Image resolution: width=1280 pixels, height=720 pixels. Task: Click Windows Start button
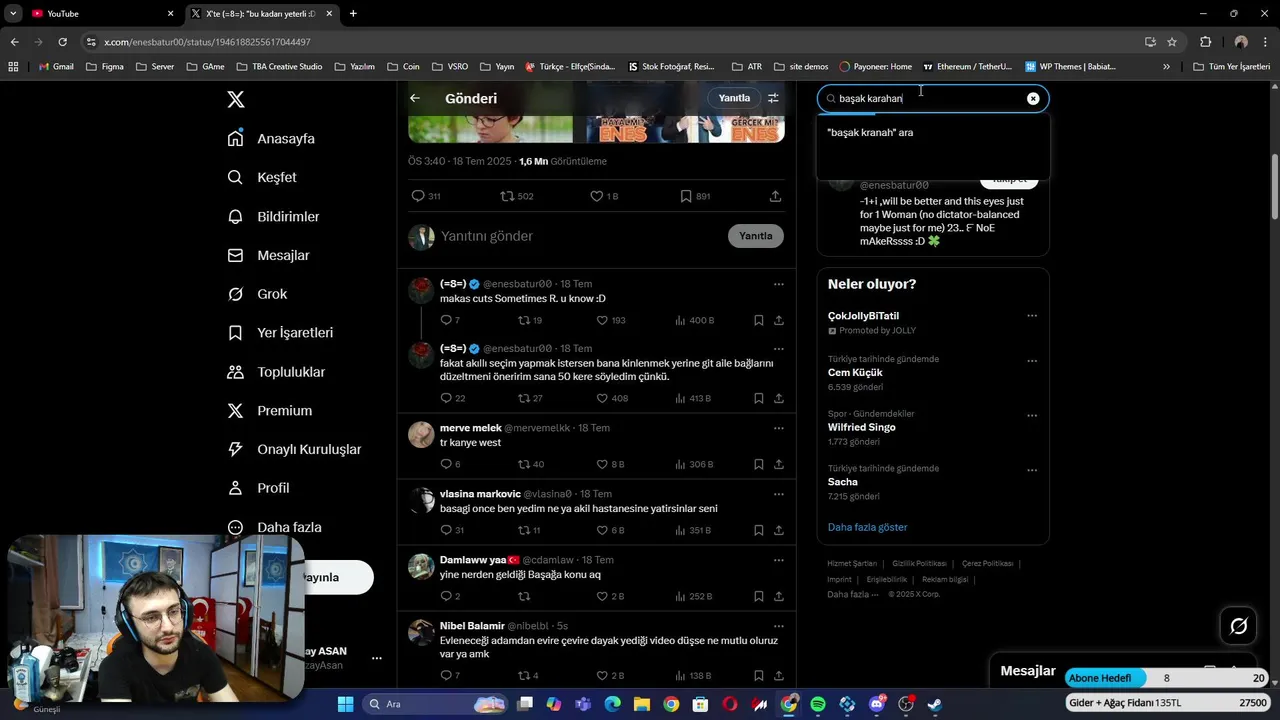click(345, 704)
